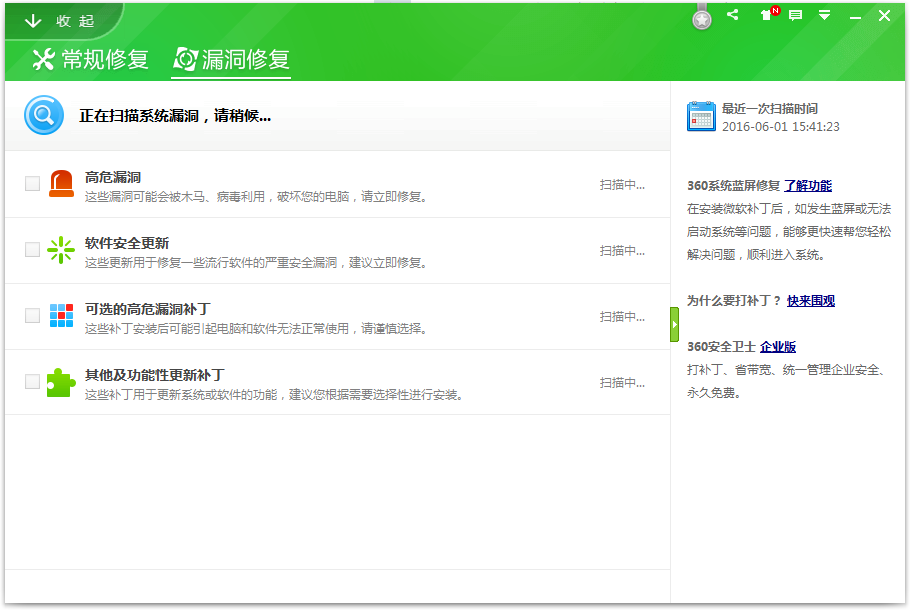
Task: Open the feedback message icon
Action: tap(796, 15)
